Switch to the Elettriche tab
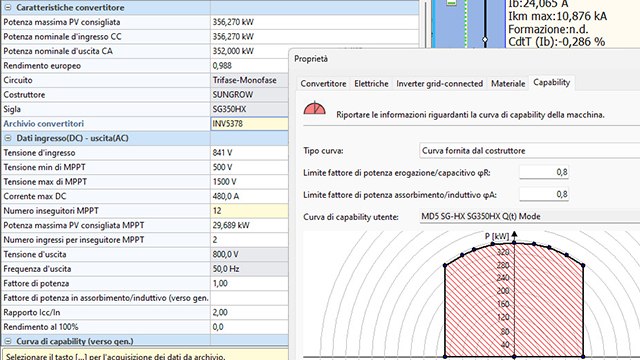The width and height of the screenshot is (640, 360). coord(371,83)
